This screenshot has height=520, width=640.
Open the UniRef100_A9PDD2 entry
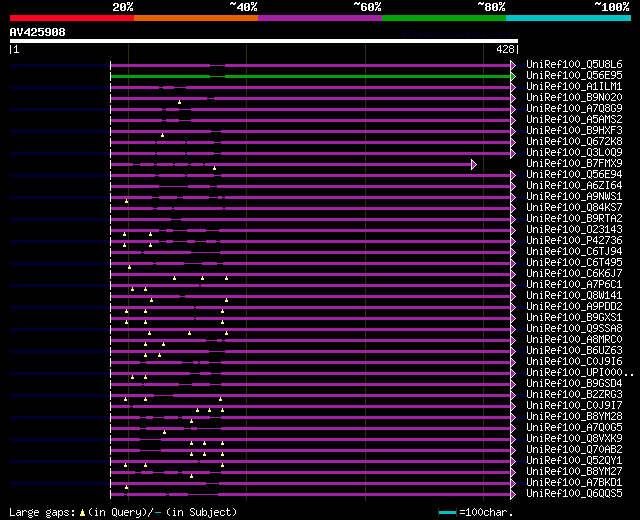[574, 307]
